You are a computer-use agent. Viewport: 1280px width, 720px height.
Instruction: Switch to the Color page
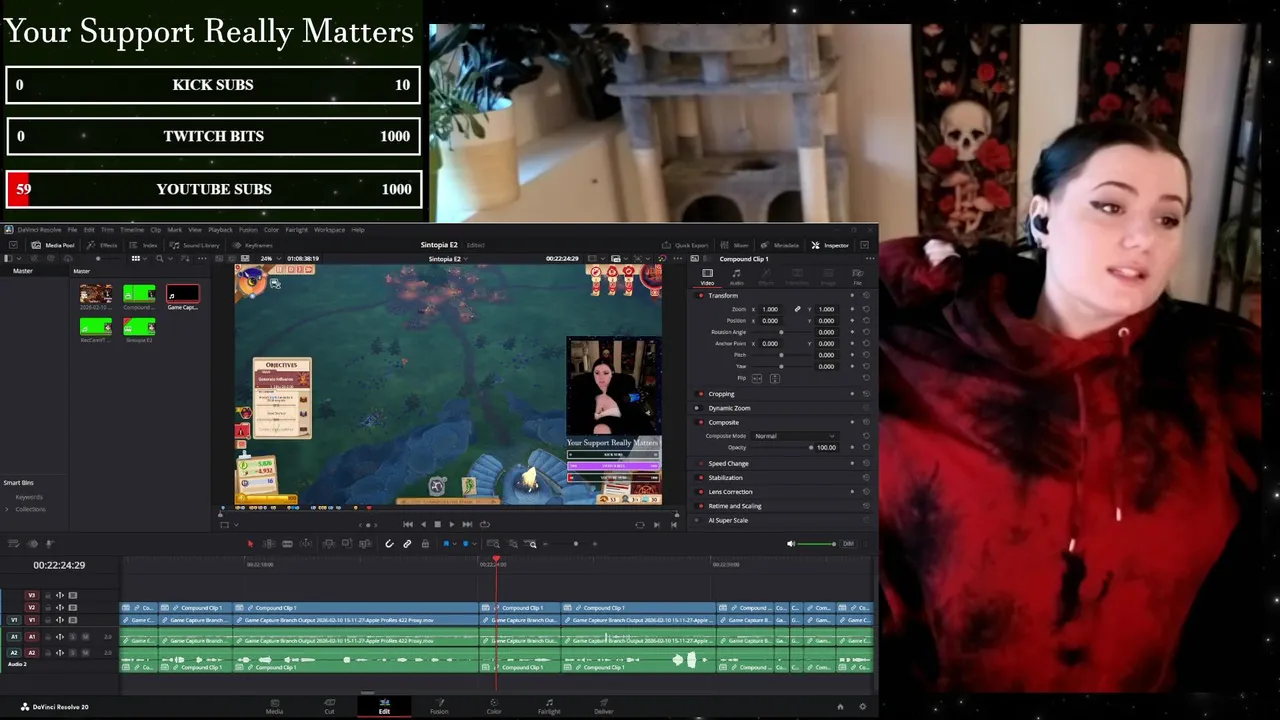pyautogui.click(x=494, y=706)
